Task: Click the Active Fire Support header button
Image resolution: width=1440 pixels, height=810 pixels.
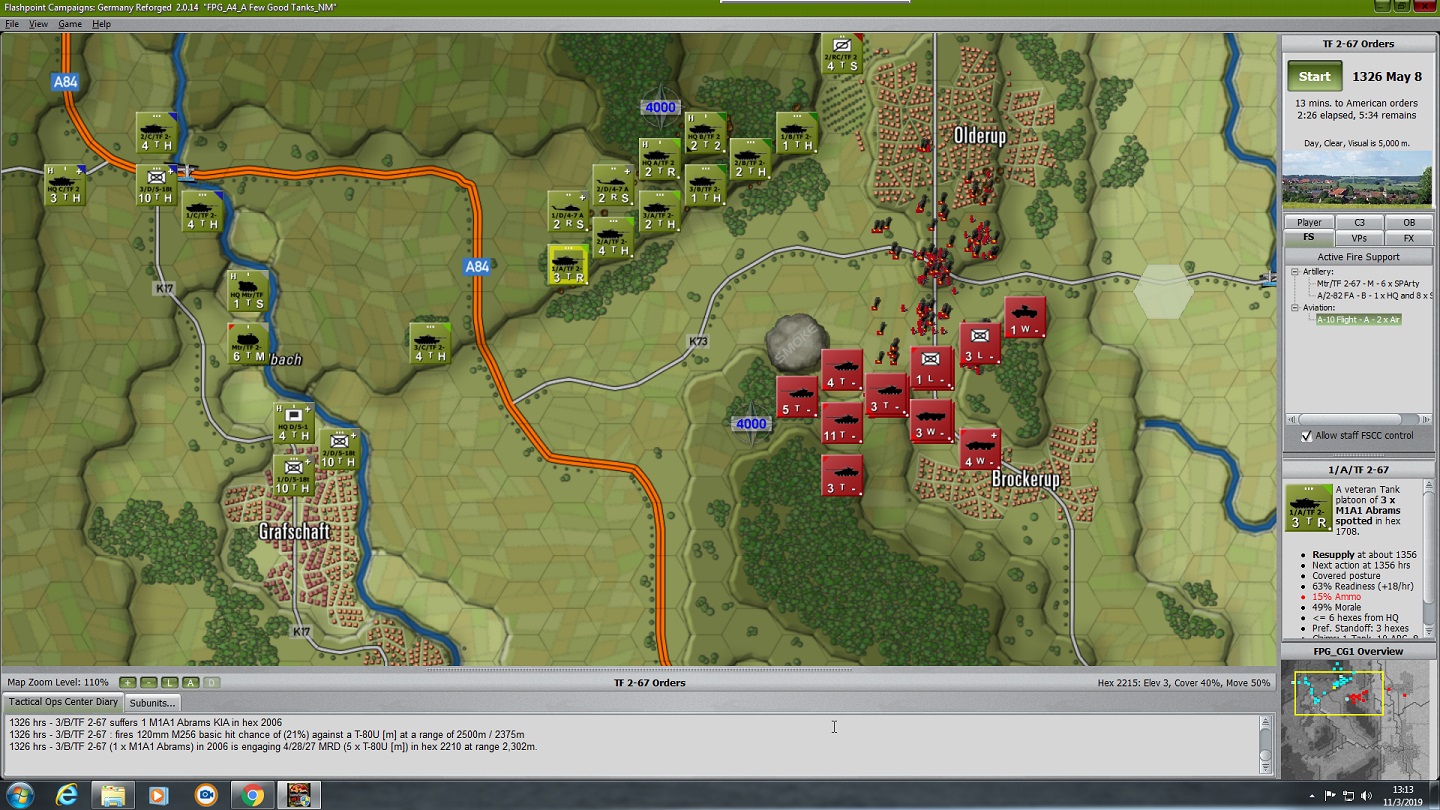Action: point(1358,257)
